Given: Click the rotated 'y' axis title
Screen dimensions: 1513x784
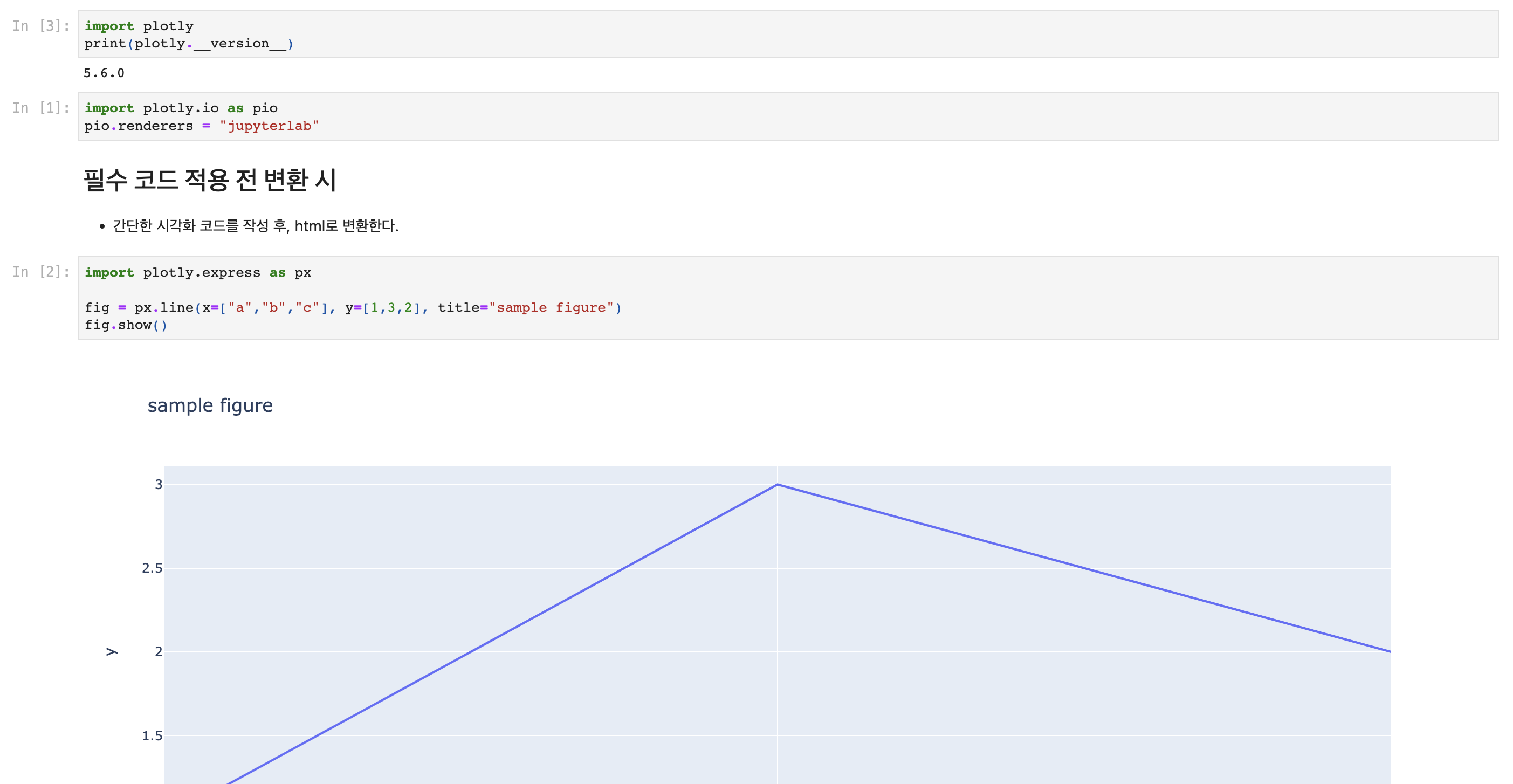Looking at the screenshot, I should point(112,652).
